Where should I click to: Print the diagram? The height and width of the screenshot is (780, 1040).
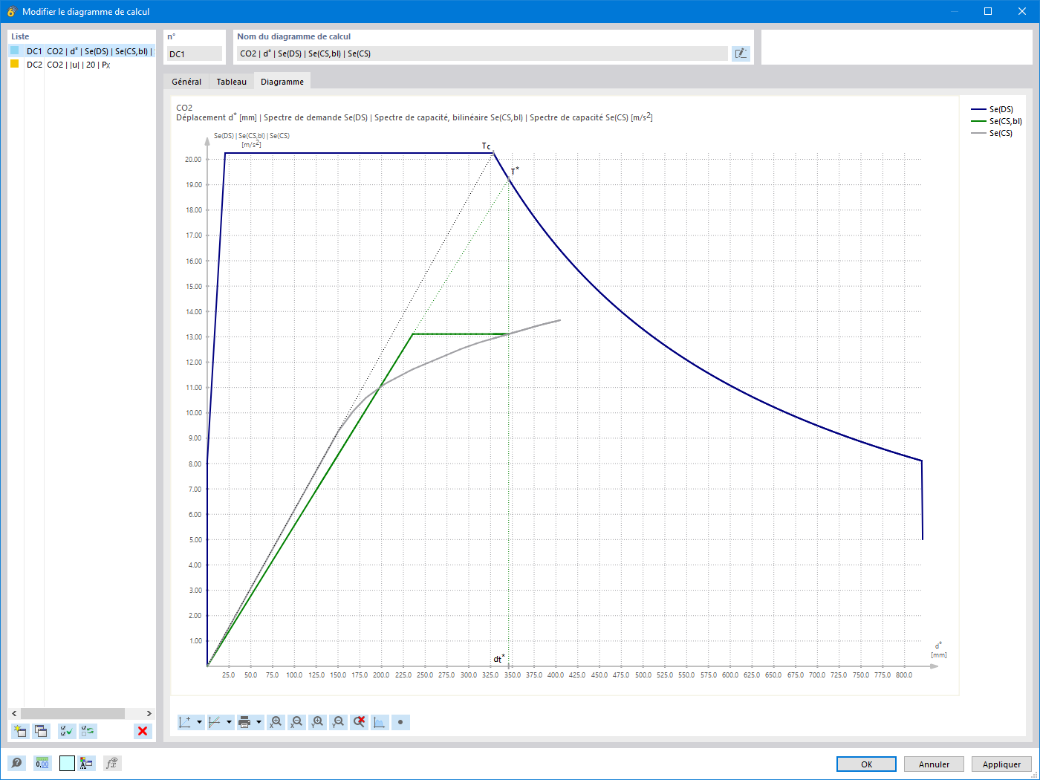[x=245, y=722]
